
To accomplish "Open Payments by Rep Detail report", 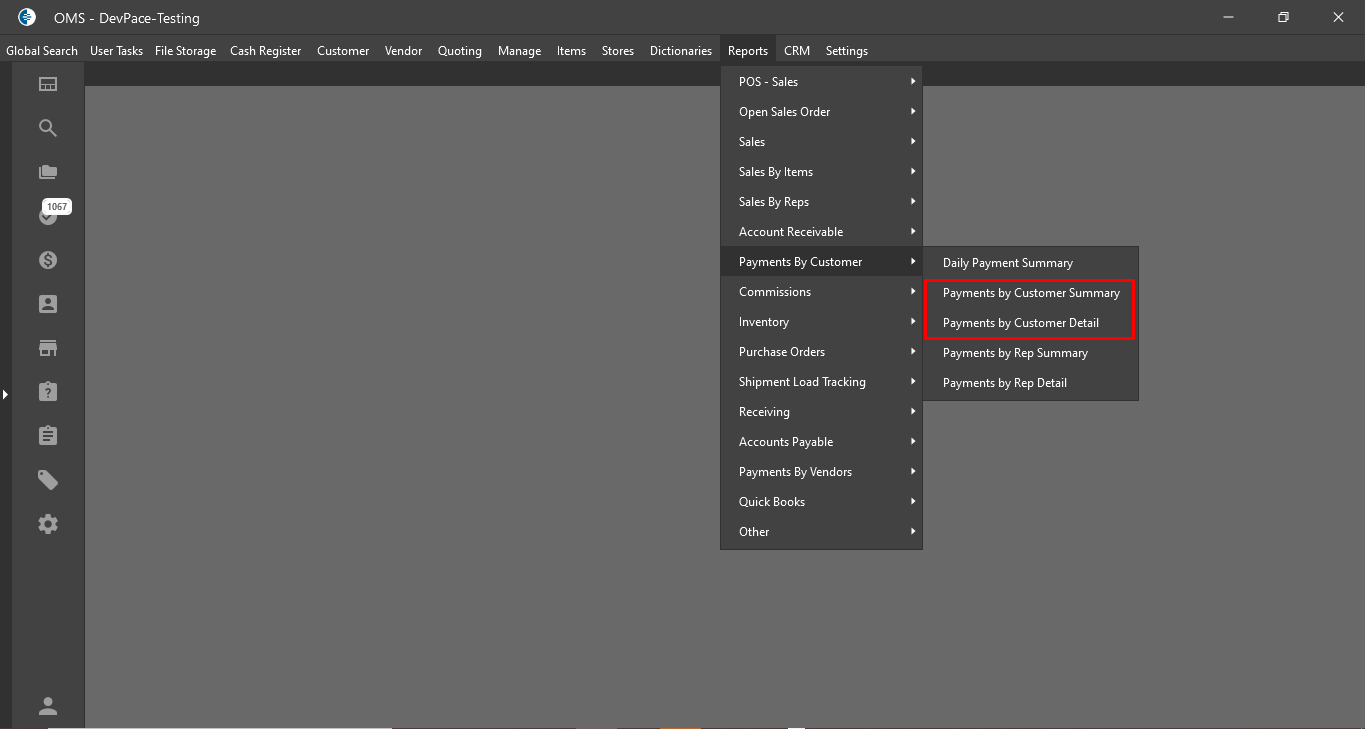I will coord(1004,383).
